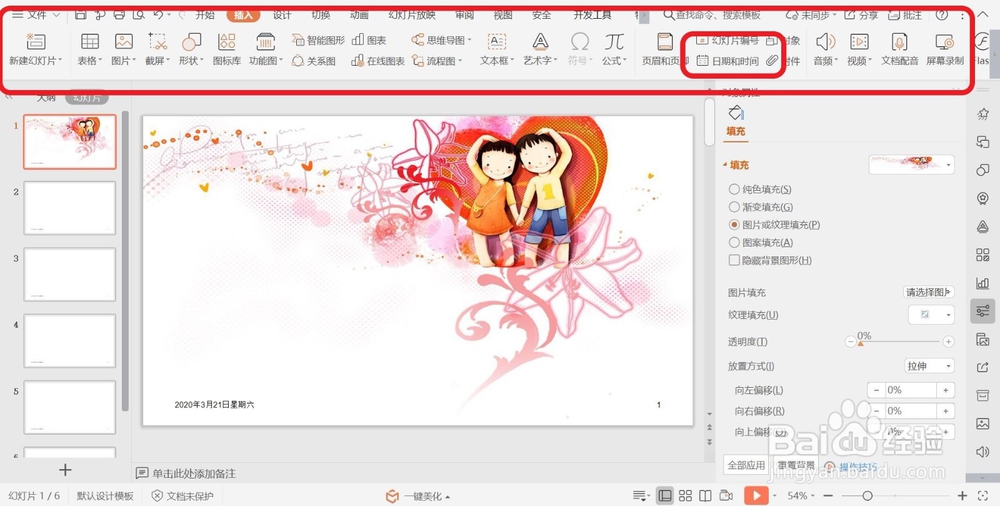Select slide 3 thumbnail
The image size is (1000, 506).
tap(70, 274)
